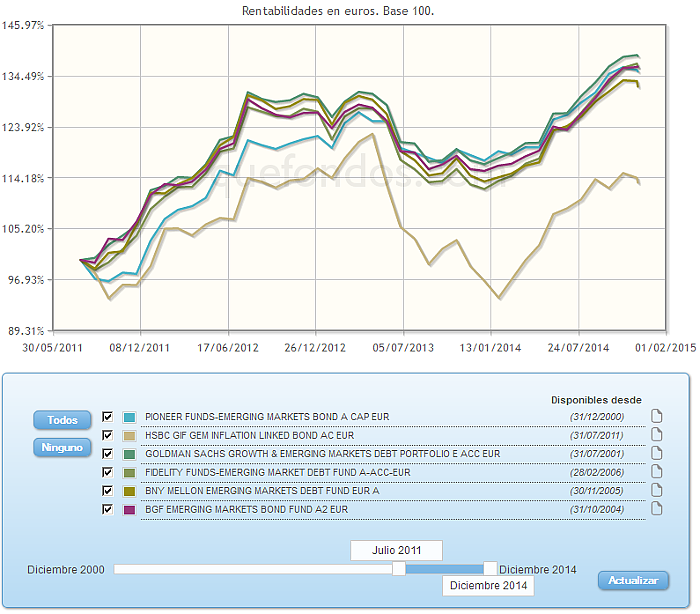This screenshot has height=614, width=700.
Task: Click chart title Rentabilidades en euros. Base 100.
Action: coord(338,11)
